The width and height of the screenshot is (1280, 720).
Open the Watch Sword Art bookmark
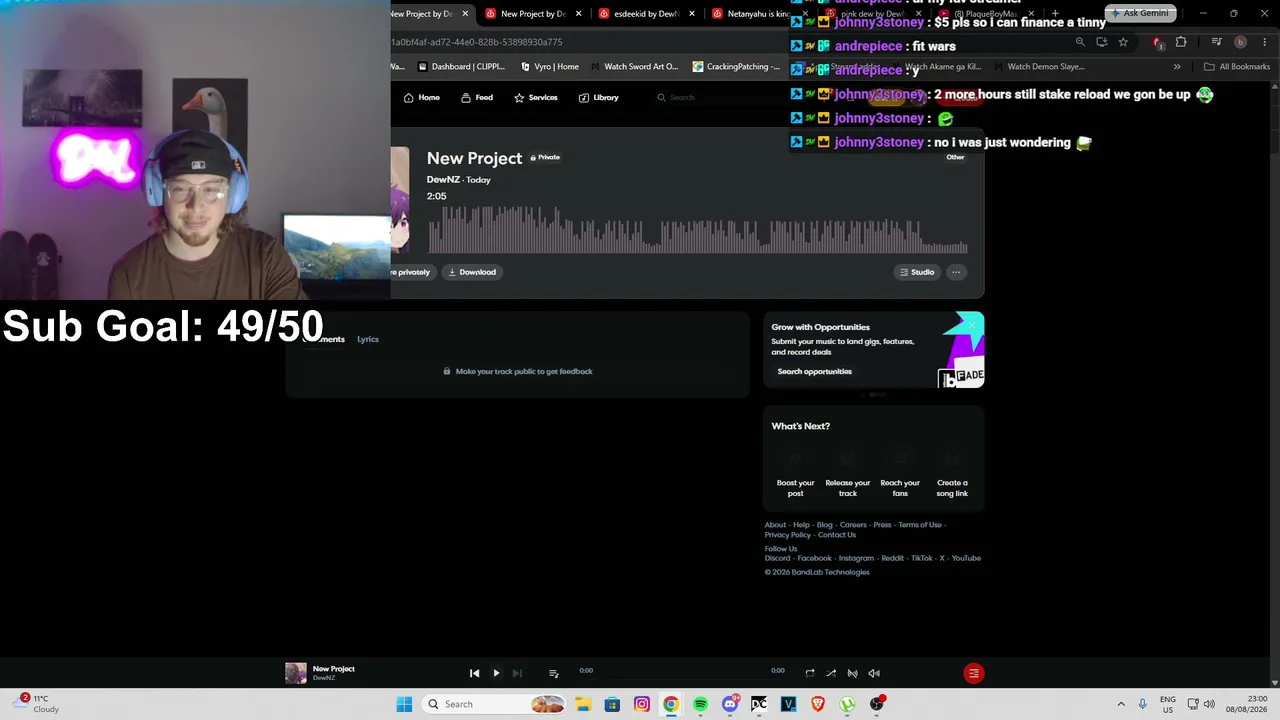point(634,67)
